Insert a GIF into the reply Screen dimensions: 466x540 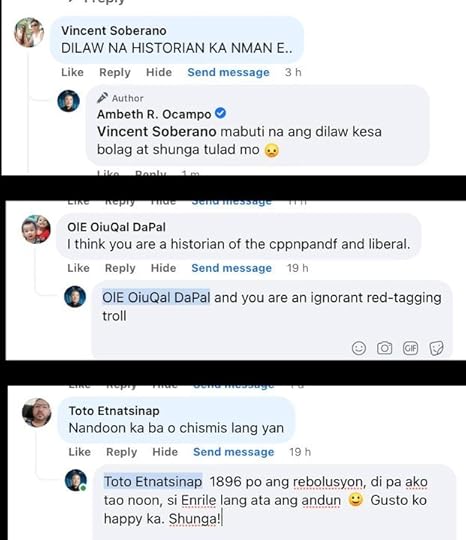tap(410, 348)
